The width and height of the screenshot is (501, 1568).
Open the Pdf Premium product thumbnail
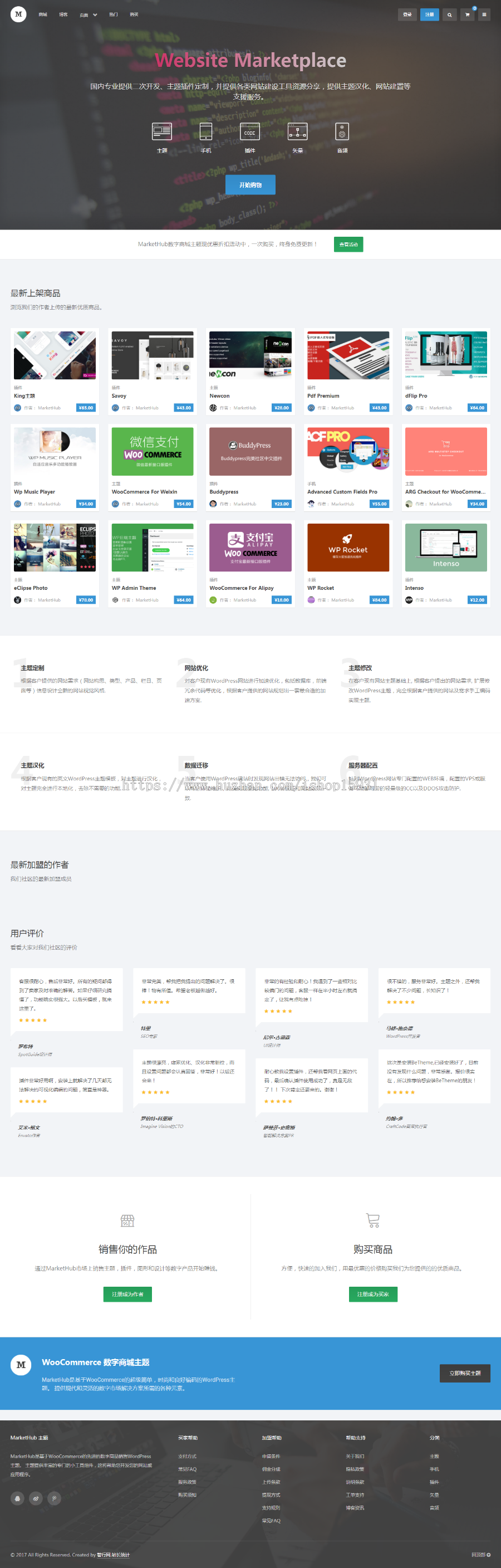[348, 355]
